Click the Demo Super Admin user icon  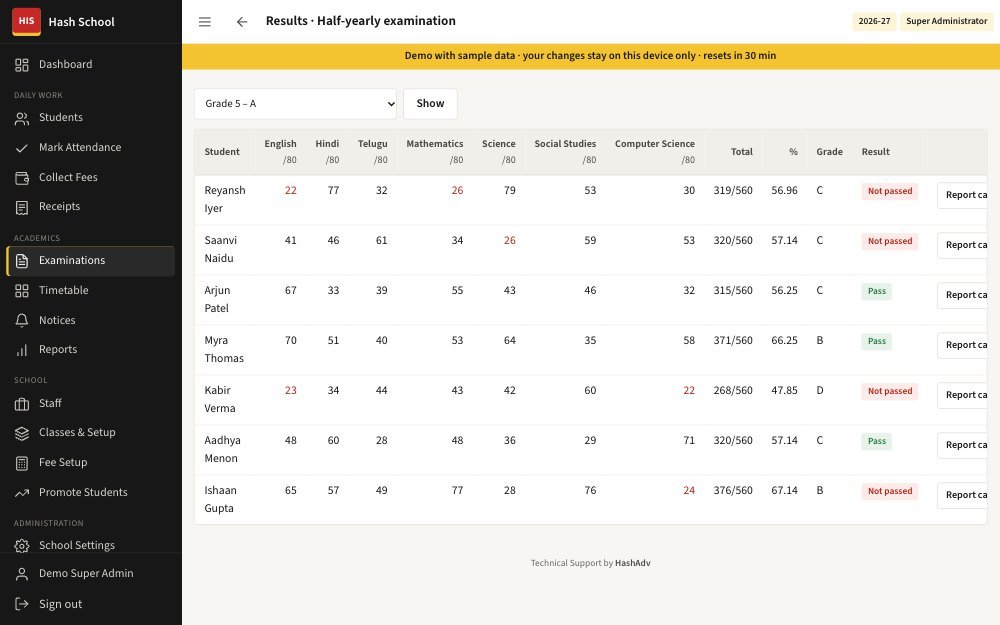[22, 574]
